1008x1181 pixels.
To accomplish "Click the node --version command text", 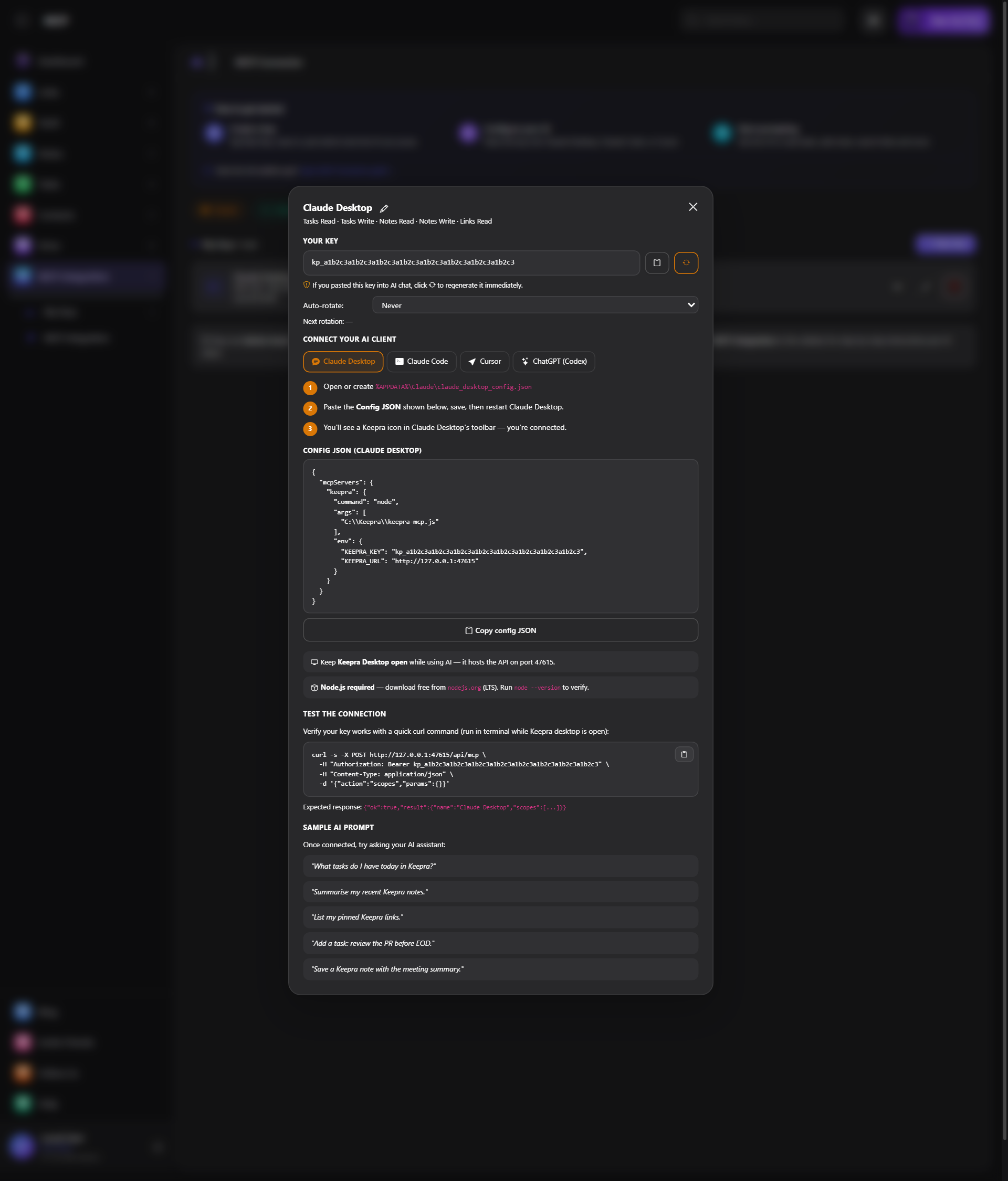I will point(537,688).
